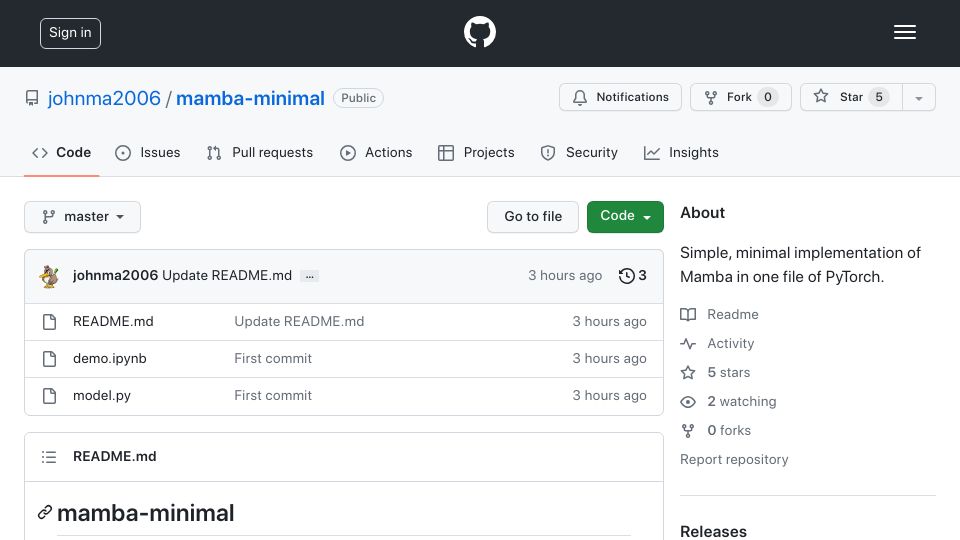Viewport: 960px width, 540px height.
Task: Switch to the Projects tab
Action: pos(476,152)
